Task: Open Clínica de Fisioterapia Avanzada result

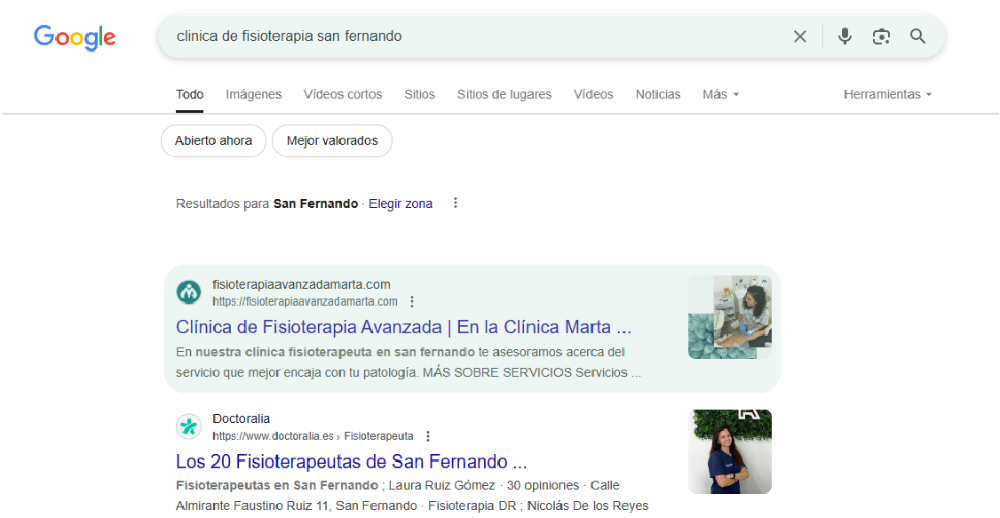Action: click(403, 327)
